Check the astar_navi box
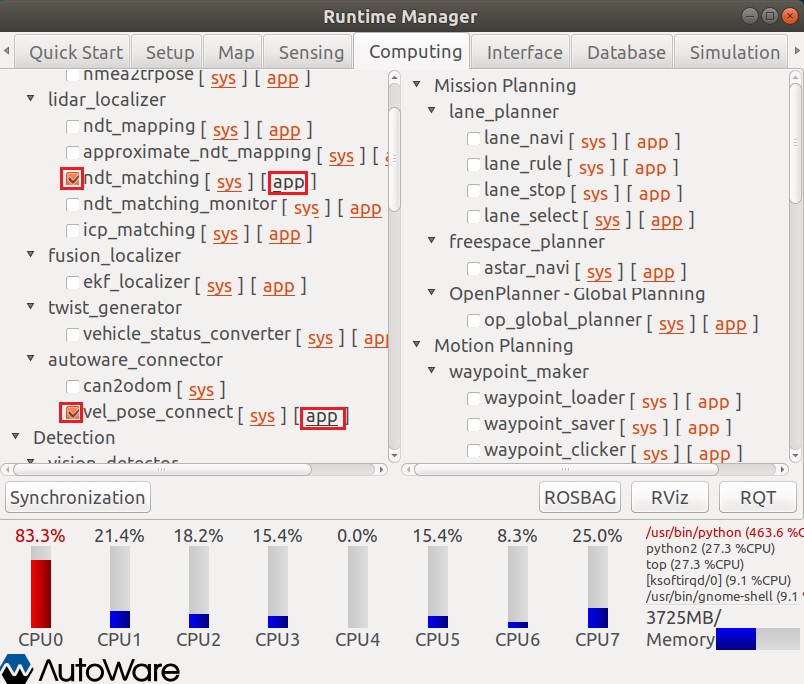This screenshot has width=804, height=684. [x=474, y=269]
